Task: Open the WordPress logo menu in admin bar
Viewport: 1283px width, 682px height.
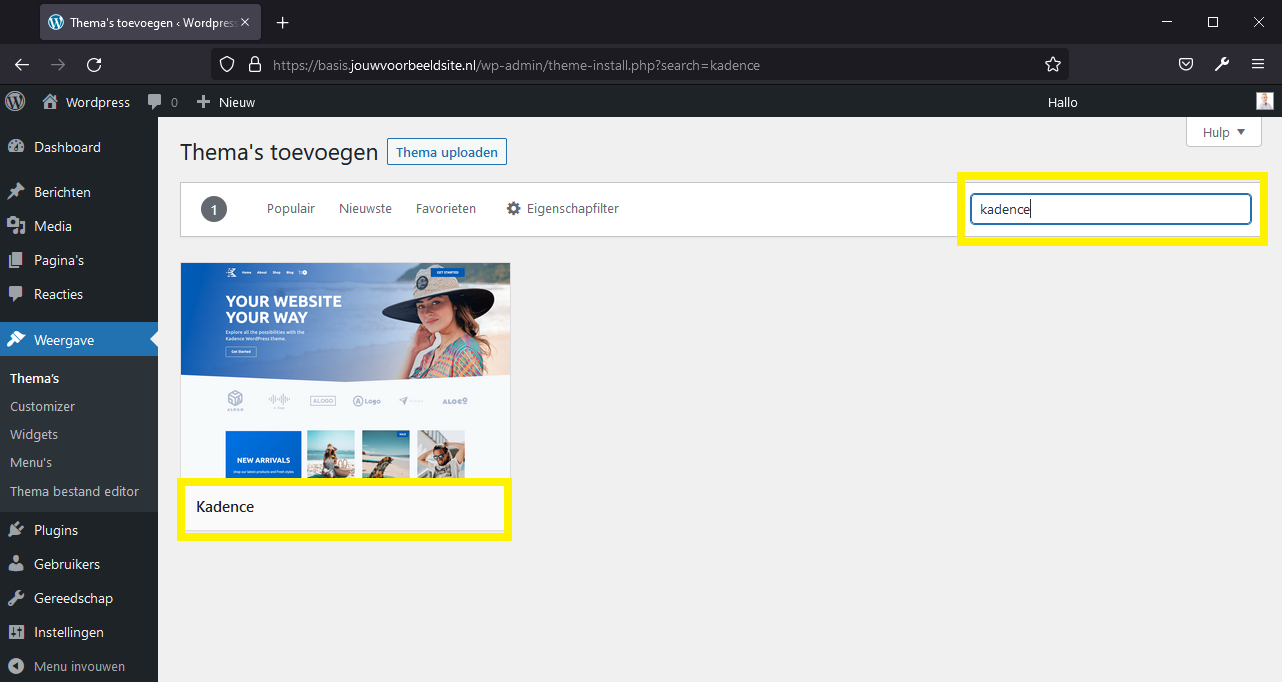Action: (x=15, y=101)
